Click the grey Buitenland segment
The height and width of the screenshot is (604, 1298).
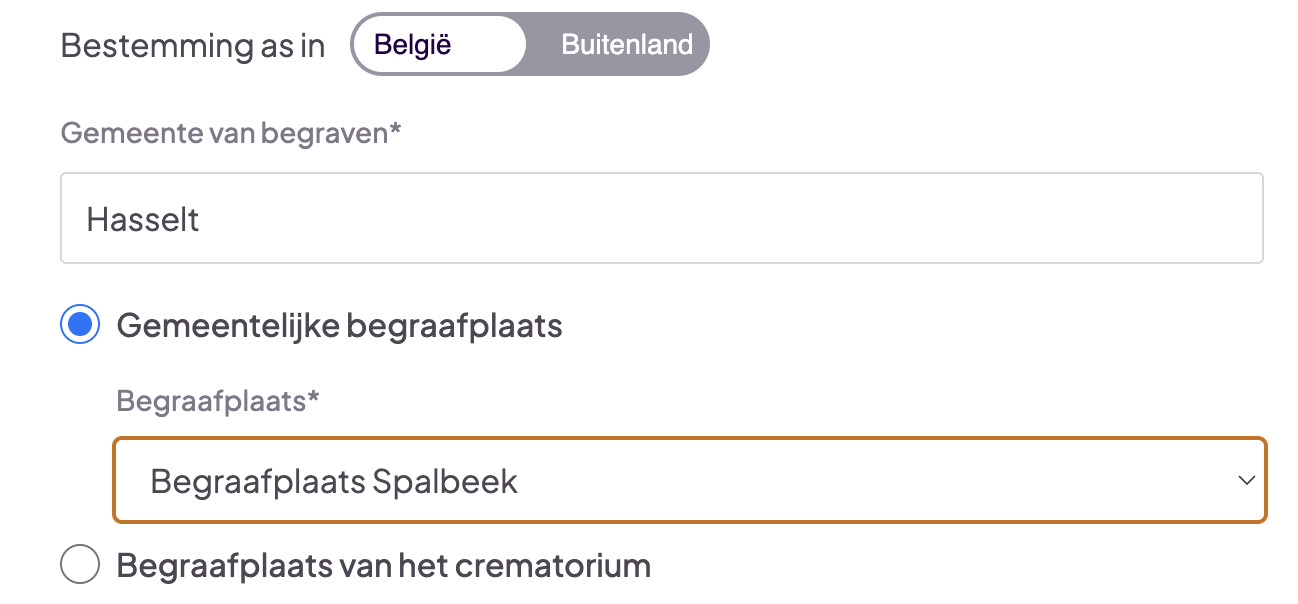tap(626, 45)
